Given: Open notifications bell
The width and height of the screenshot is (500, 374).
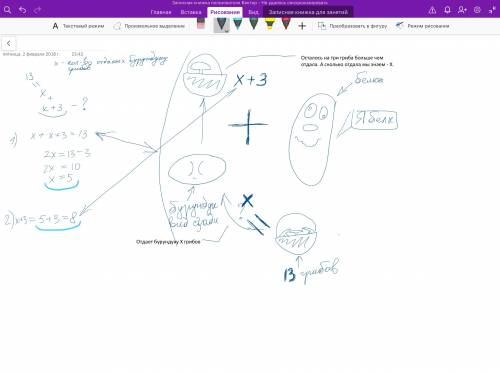Looking at the screenshot, I should (x=447, y=10).
